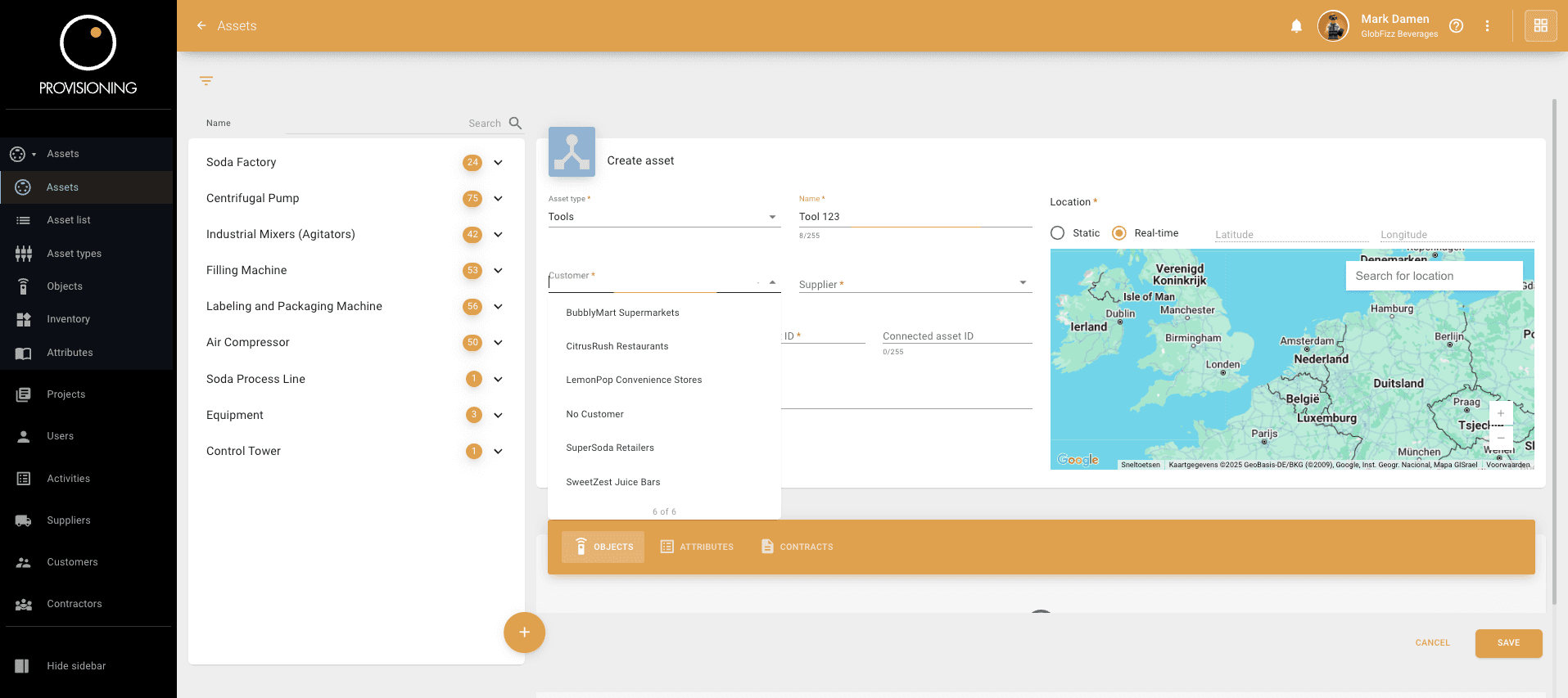Open the Users icon in sidebar

[x=24, y=436]
